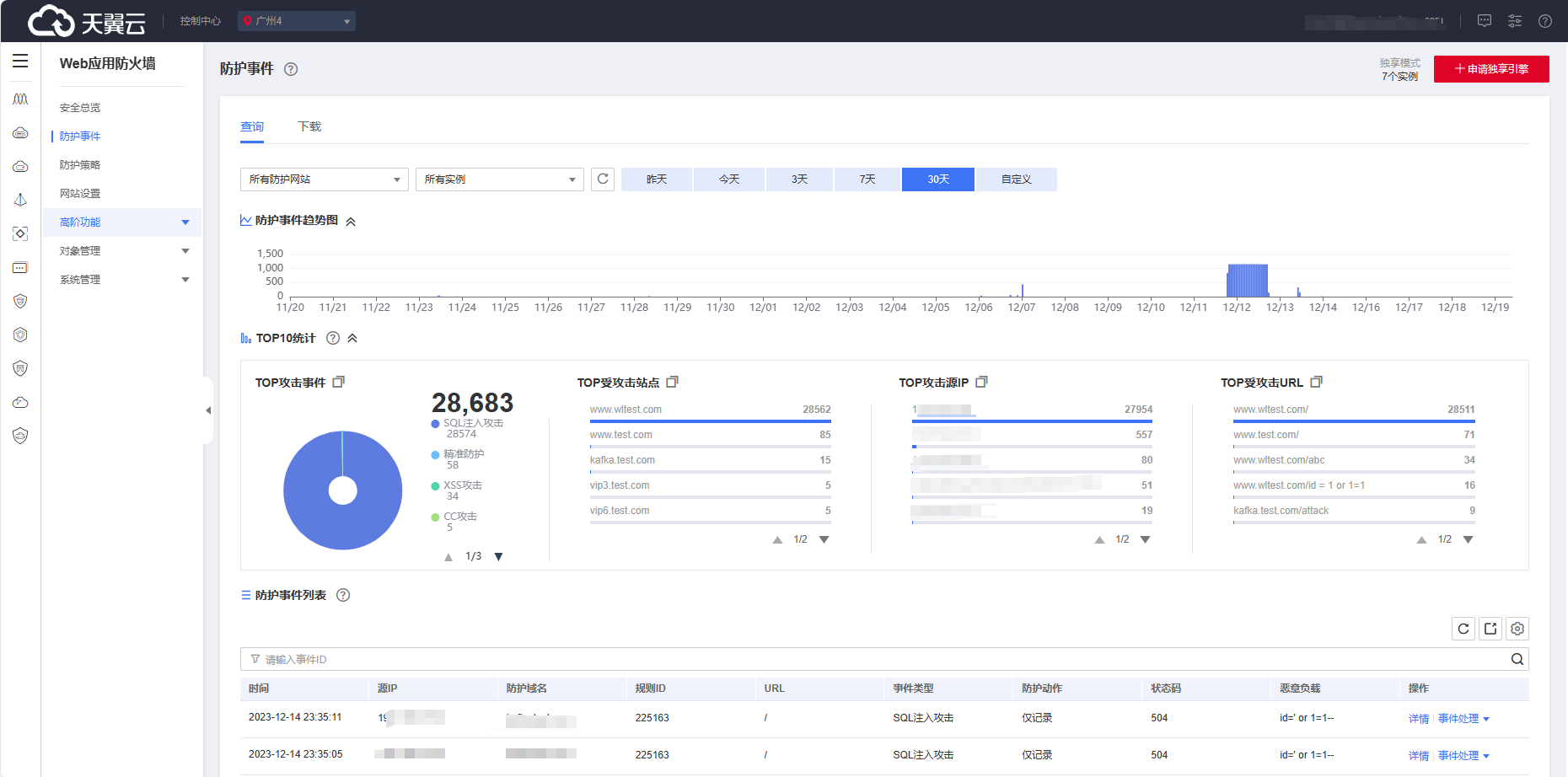Open 防护策略 in the sidebar menu

tap(80, 165)
